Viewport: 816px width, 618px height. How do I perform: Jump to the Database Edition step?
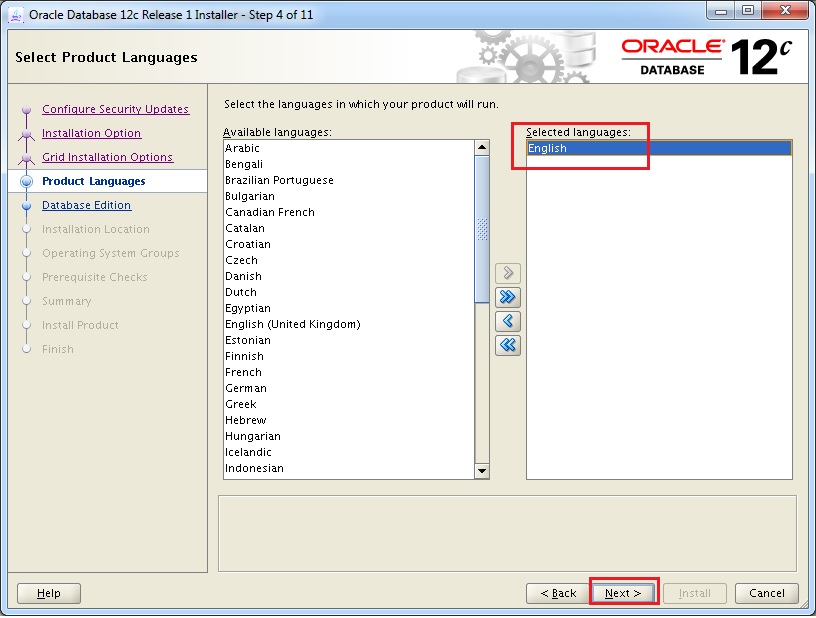point(86,205)
